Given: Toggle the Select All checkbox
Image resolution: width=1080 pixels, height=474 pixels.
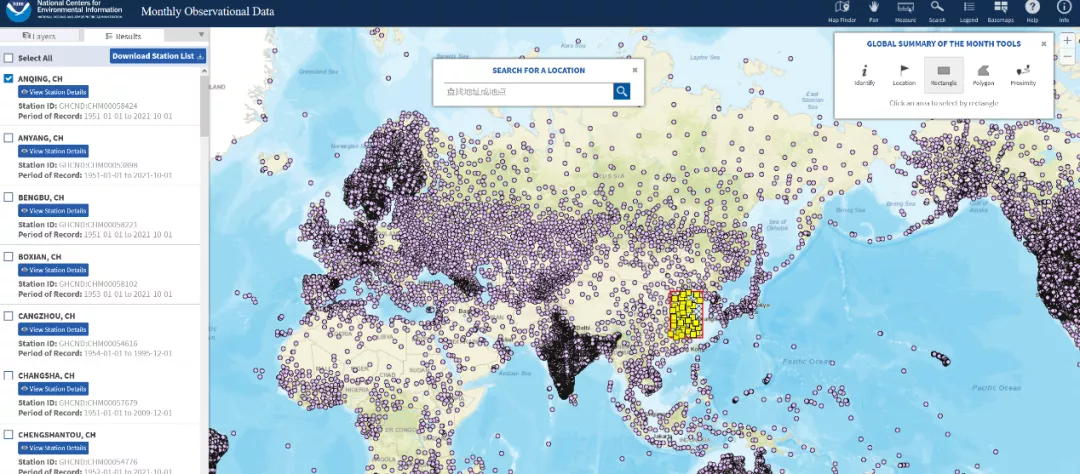Looking at the screenshot, I should [8, 58].
